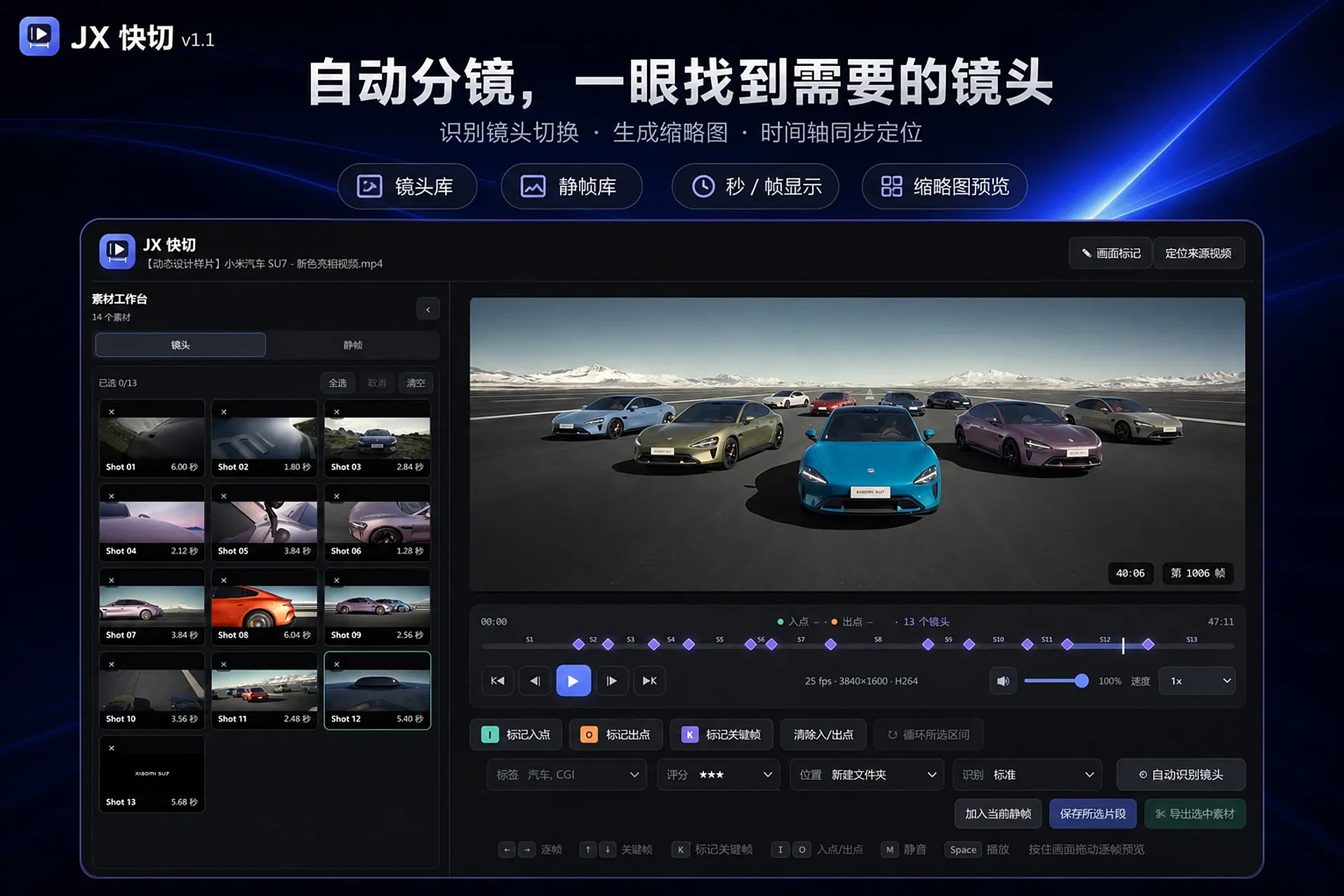
Task: Click 导出选中素材 export button
Action: (1195, 814)
